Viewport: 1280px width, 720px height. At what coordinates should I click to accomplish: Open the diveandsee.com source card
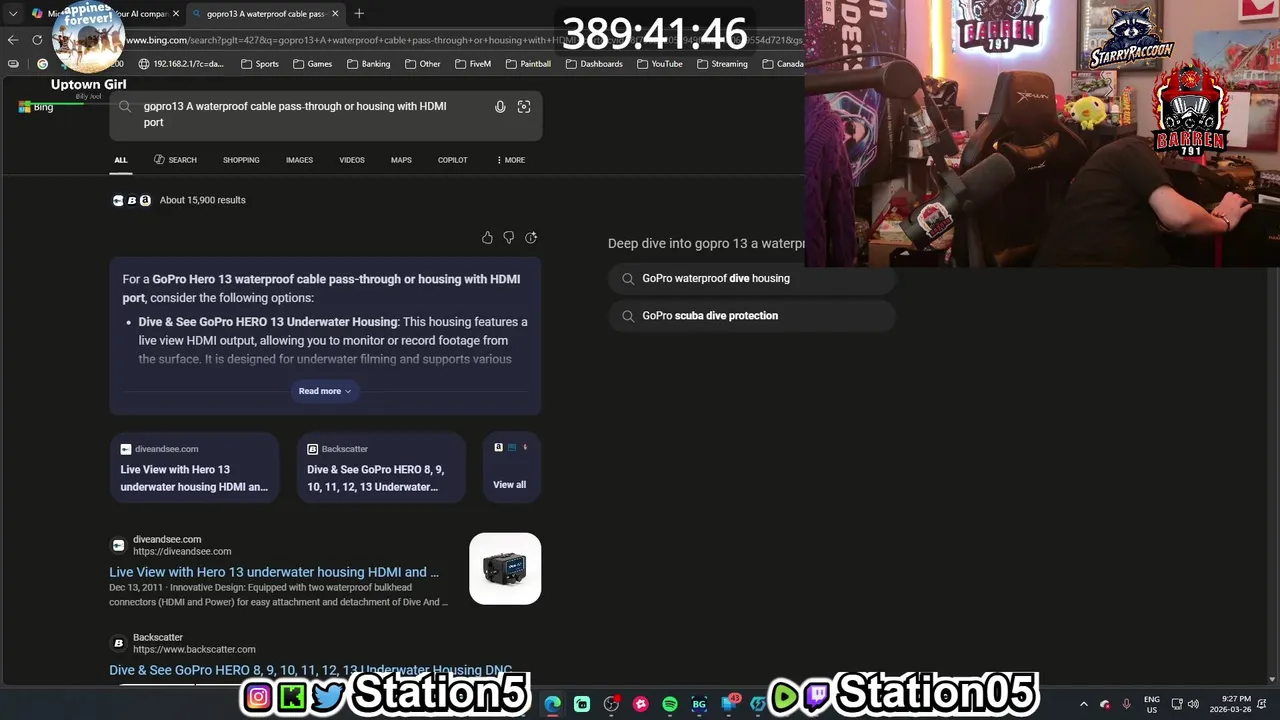(x=194, y=467)
